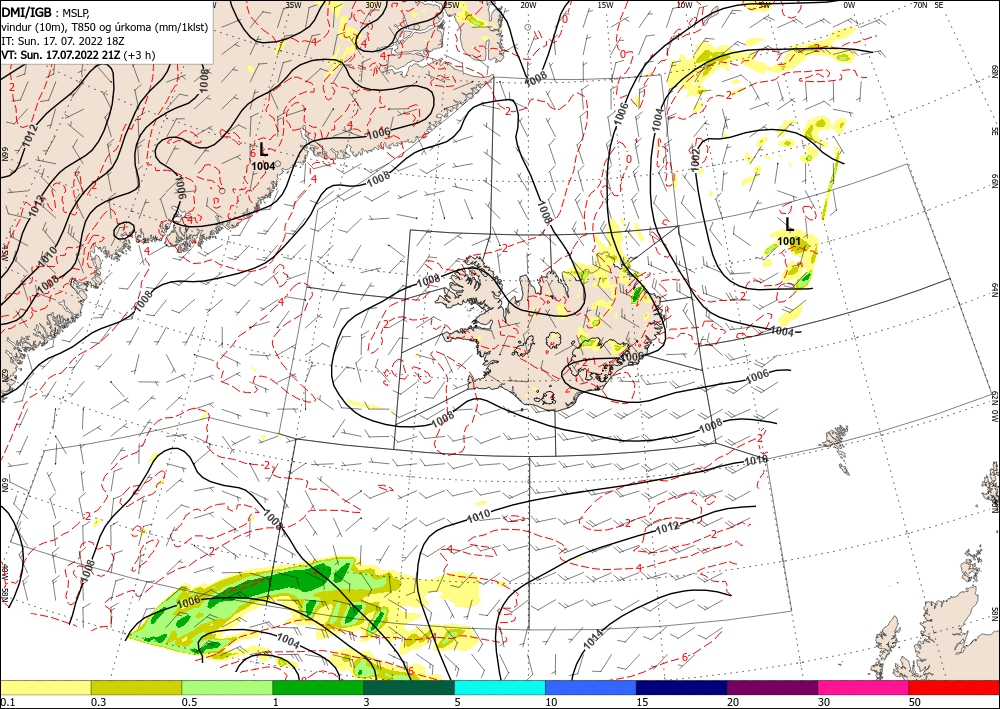Click the '1014' isobar label
1000x709 pixels.
[593, 640]
